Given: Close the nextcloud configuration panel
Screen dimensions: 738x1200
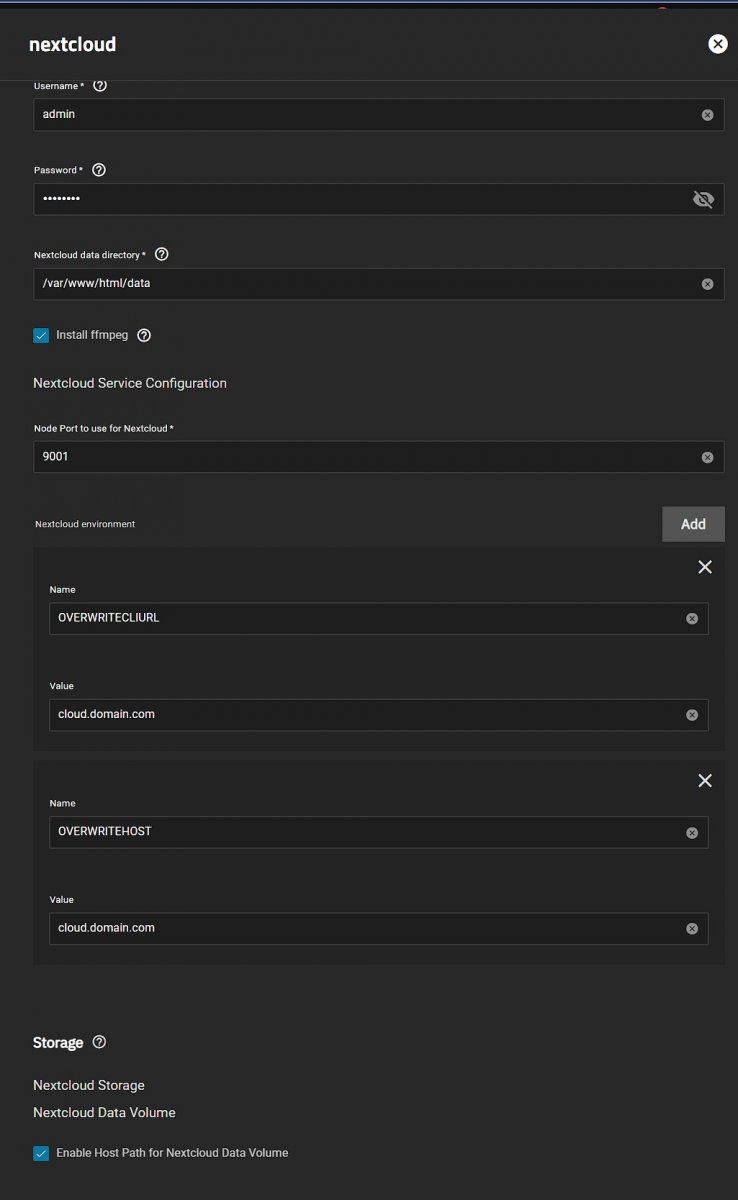Looking at the screenshot, I should coord(717,43).
